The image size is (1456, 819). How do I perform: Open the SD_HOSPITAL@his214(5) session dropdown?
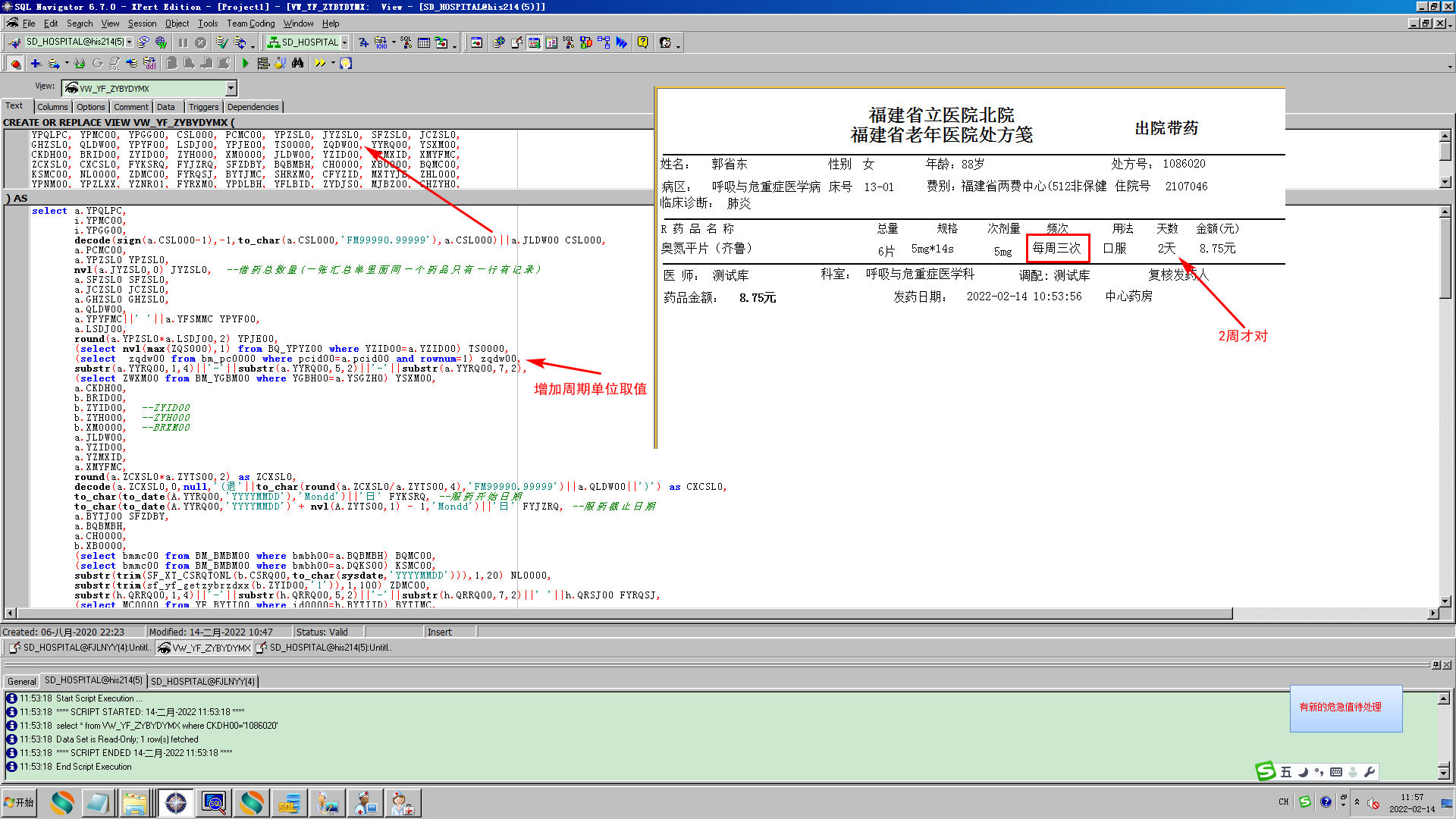click(x=130, y=42)
